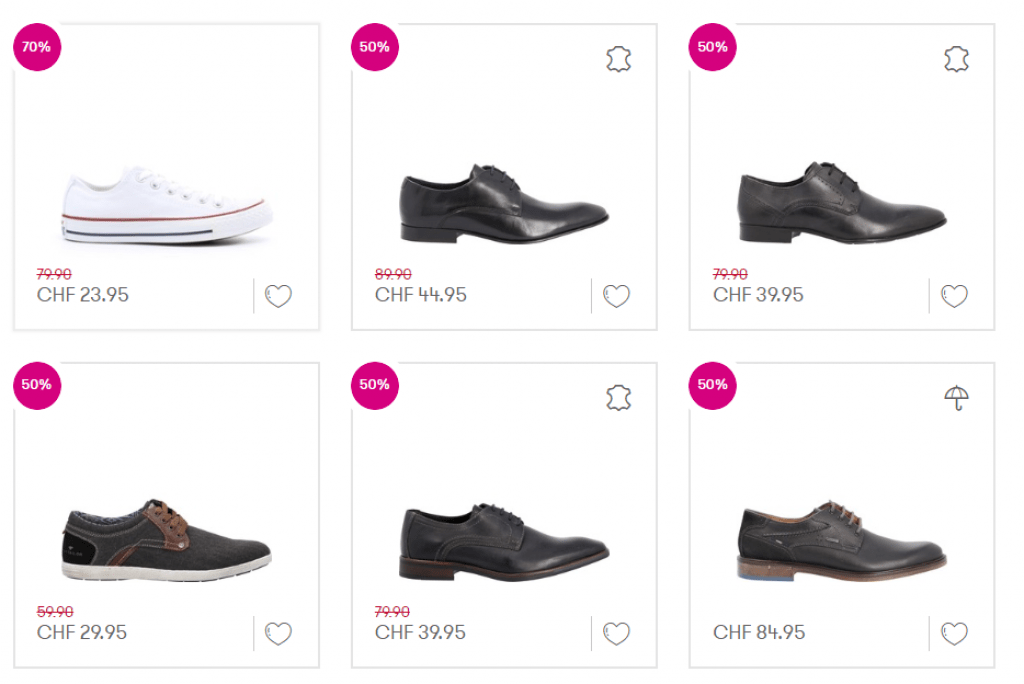Click the 50% badge on the grey canvas shoe
Viewport: 1024px width, 684px height.
(x=37, y=385)
